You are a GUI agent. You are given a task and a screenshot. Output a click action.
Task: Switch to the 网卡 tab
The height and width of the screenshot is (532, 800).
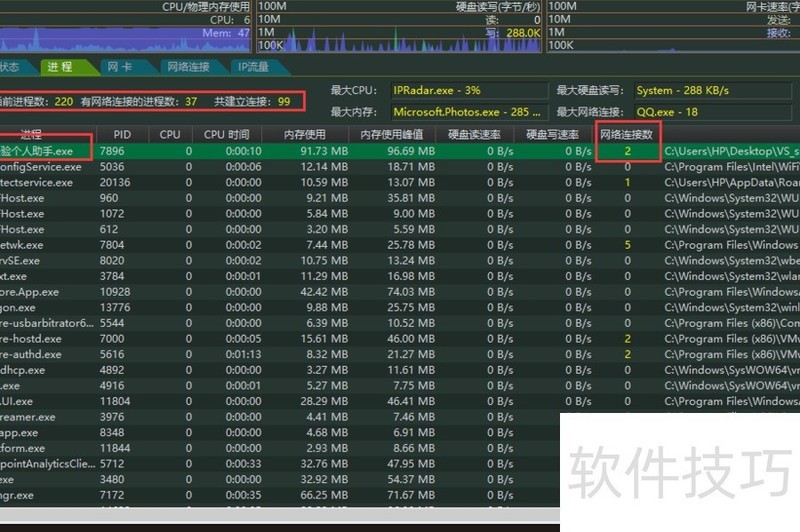(x=121, y=67)
